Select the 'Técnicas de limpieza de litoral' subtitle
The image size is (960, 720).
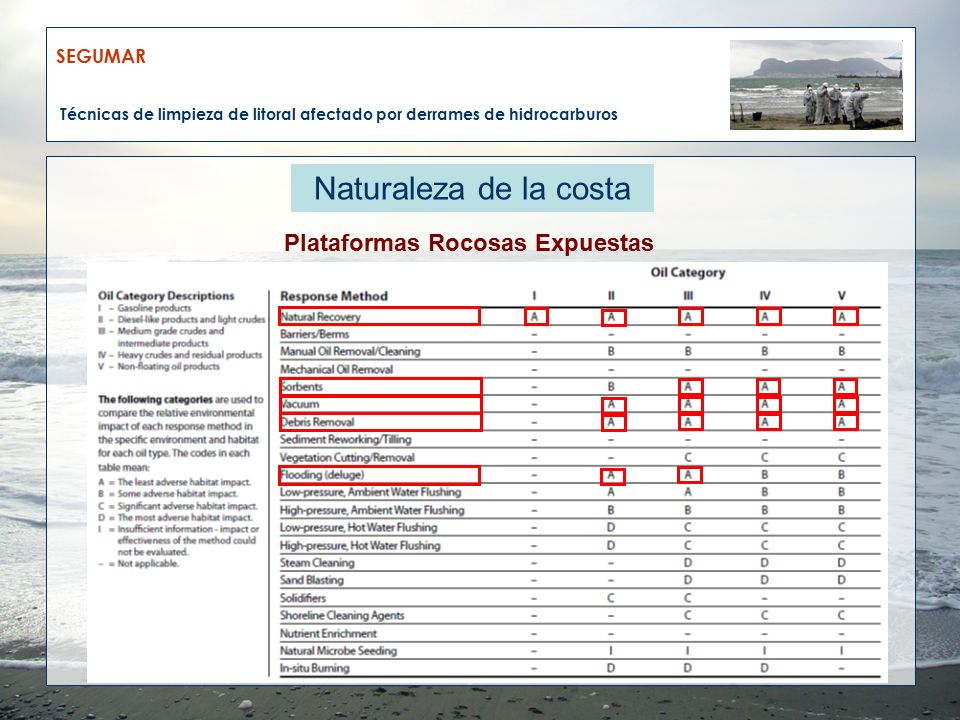click(x=339, y=114)
